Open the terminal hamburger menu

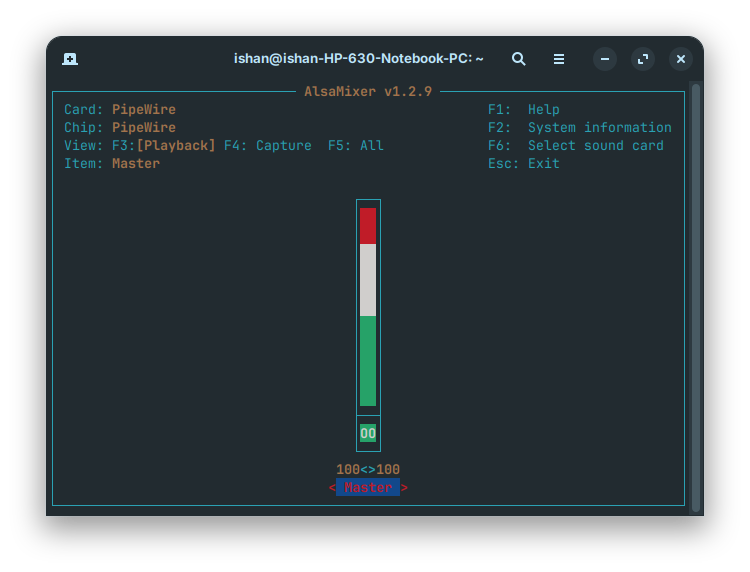pos(559,59)
